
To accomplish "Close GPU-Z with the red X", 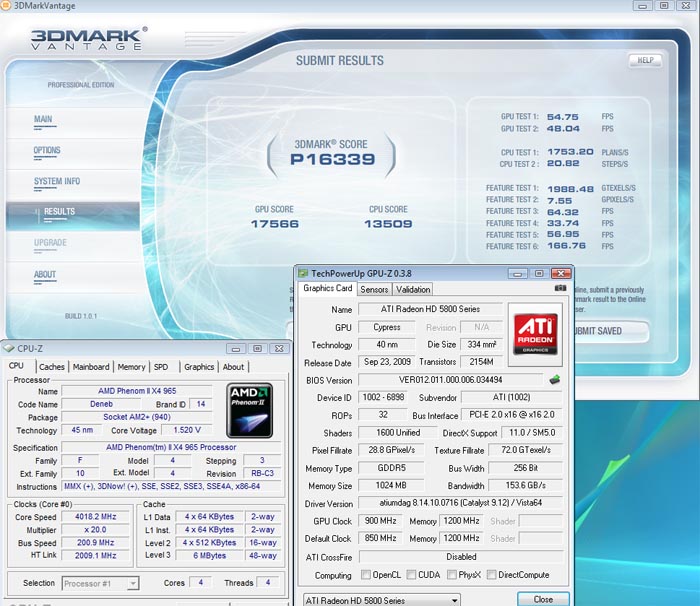I will click(561, 273).
